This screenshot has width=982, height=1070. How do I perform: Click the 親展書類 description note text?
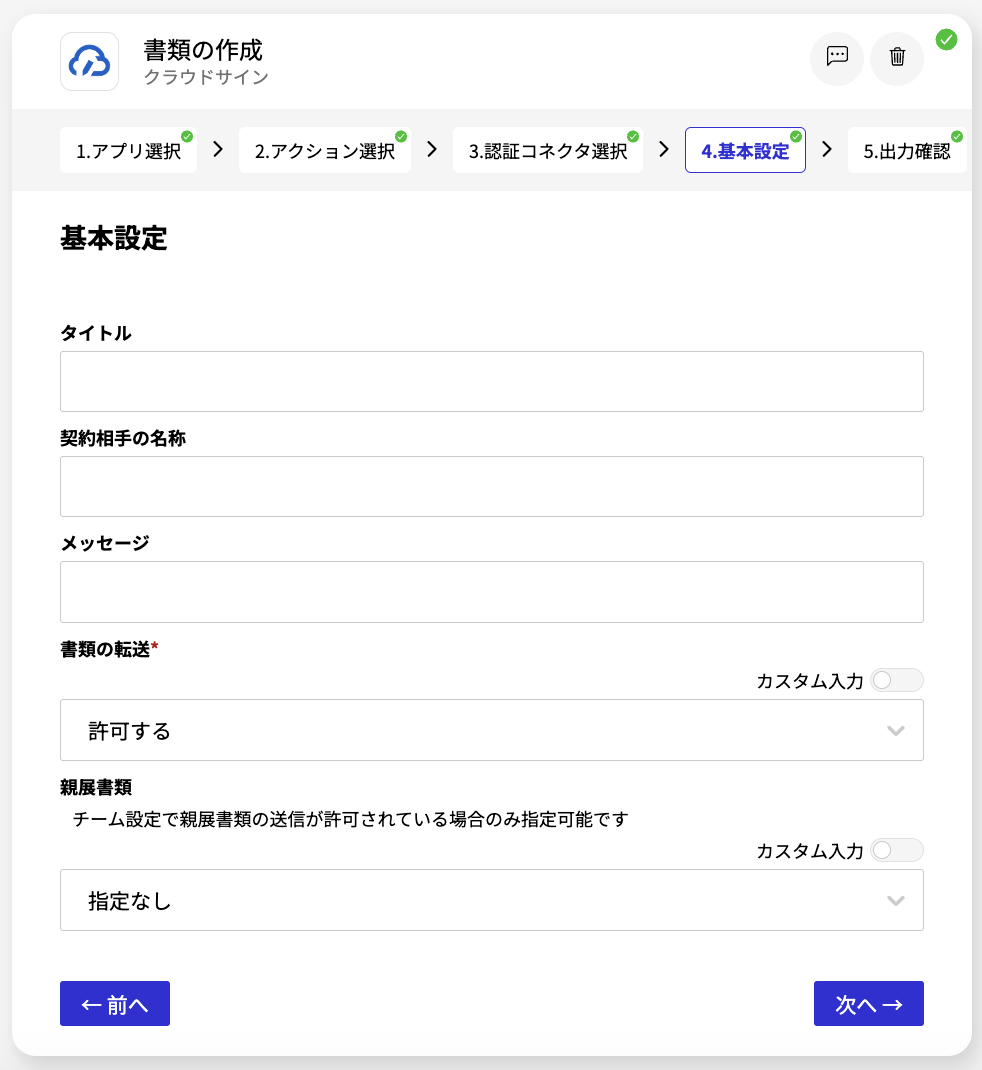coord(350,819)
